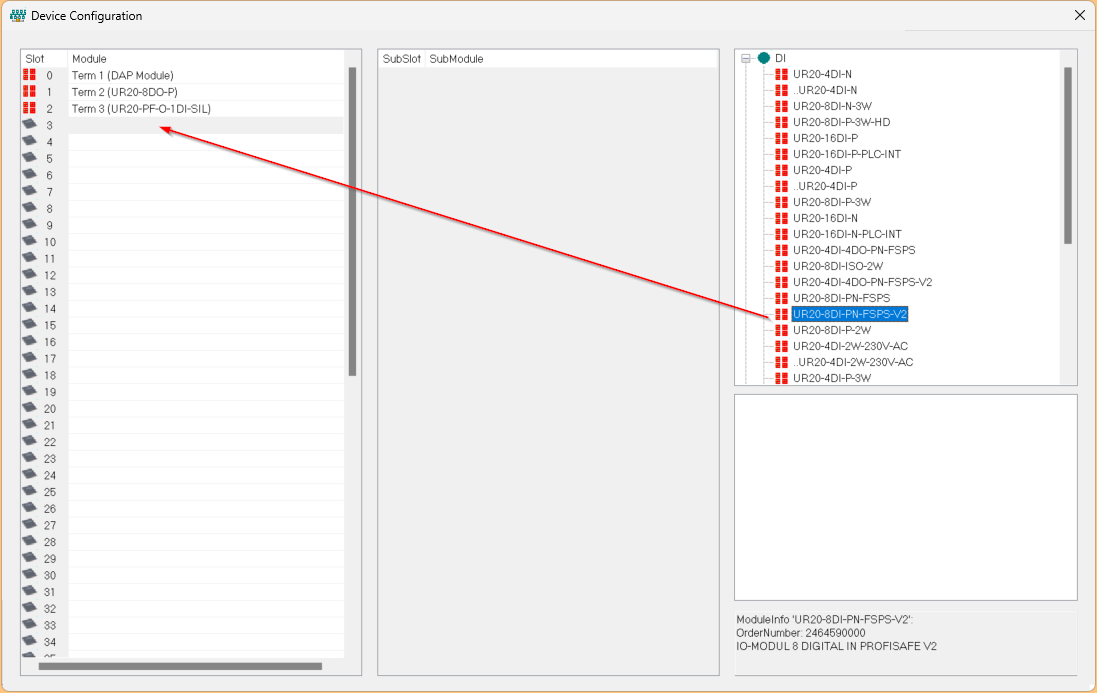Click the red module icon for slot 0
This screenshot has width=1097, height=693.
point(29,75)
